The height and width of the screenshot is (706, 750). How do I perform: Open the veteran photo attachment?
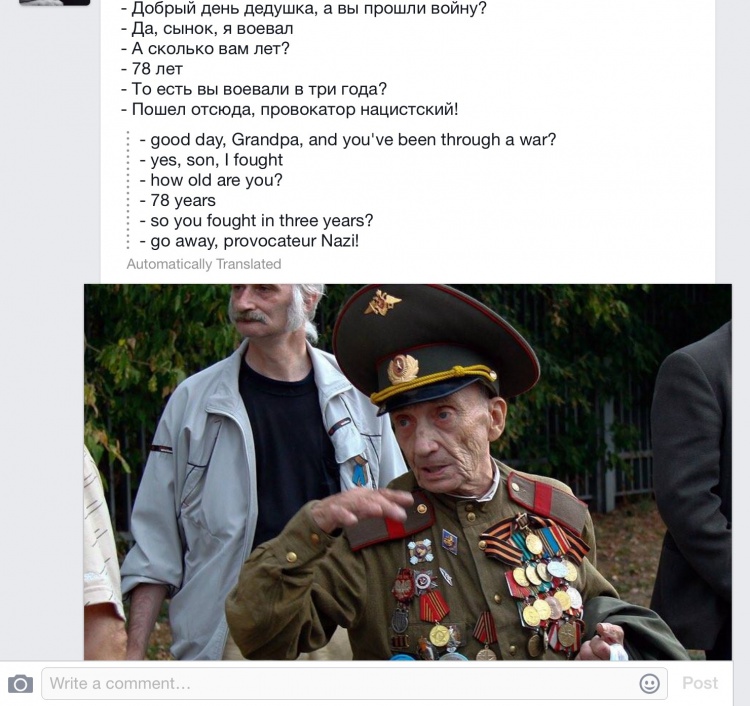point(408,472)
